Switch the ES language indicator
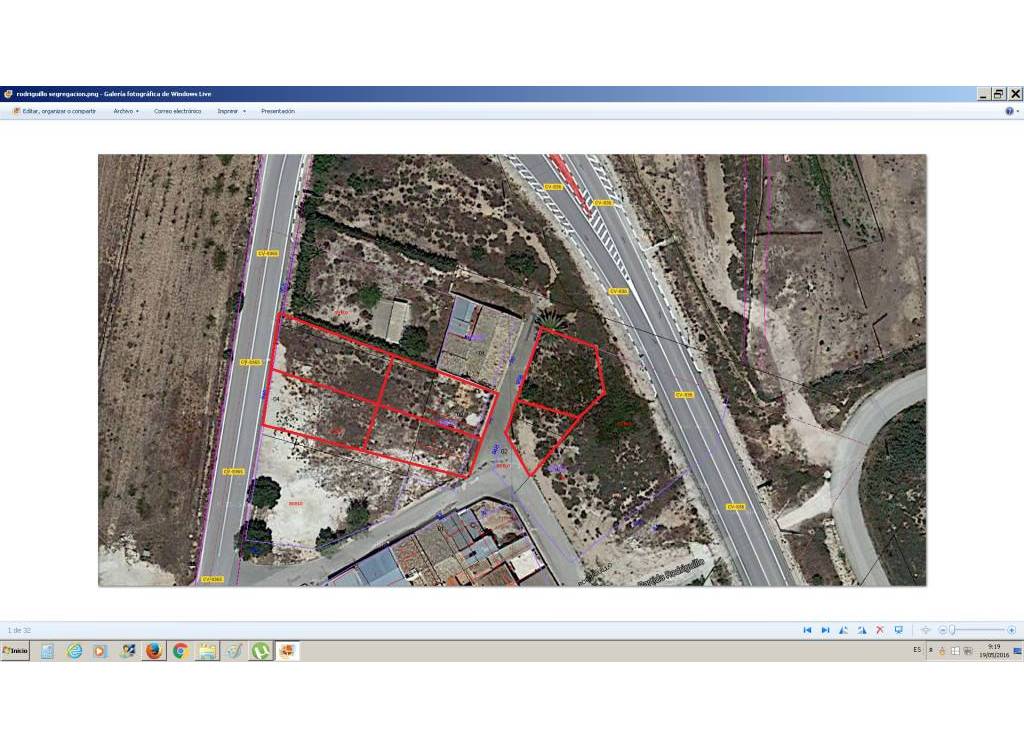Image resolution: width=1024 pixels, height=748 pixels. [x=916, y=652]
